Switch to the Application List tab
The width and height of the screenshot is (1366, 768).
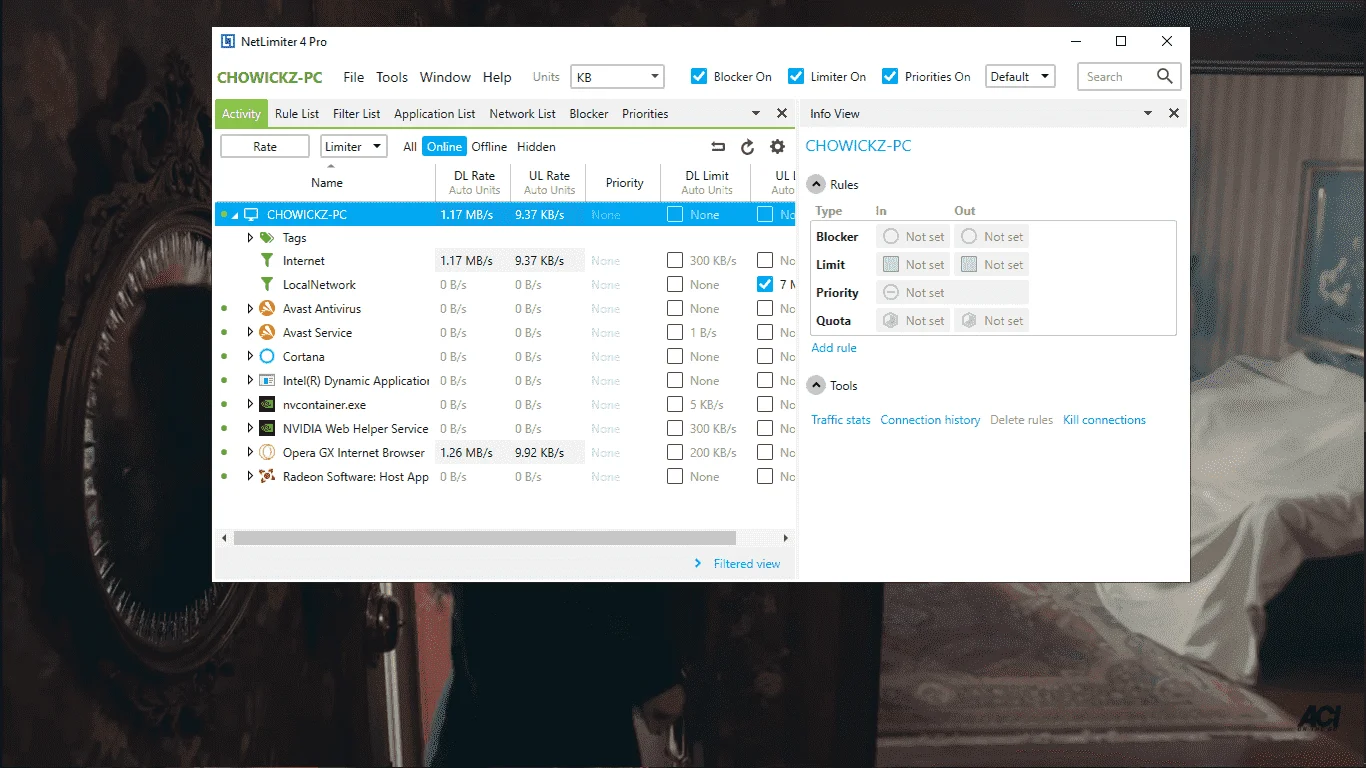coord(435,114)
